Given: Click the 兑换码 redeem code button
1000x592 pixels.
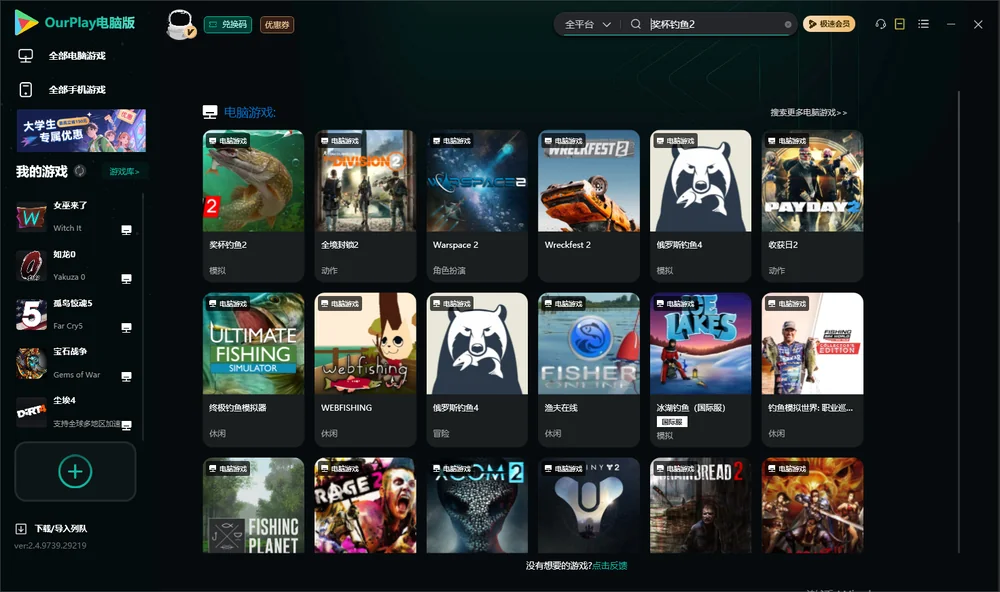Looking at the screenshot, I should pos(228,25).
